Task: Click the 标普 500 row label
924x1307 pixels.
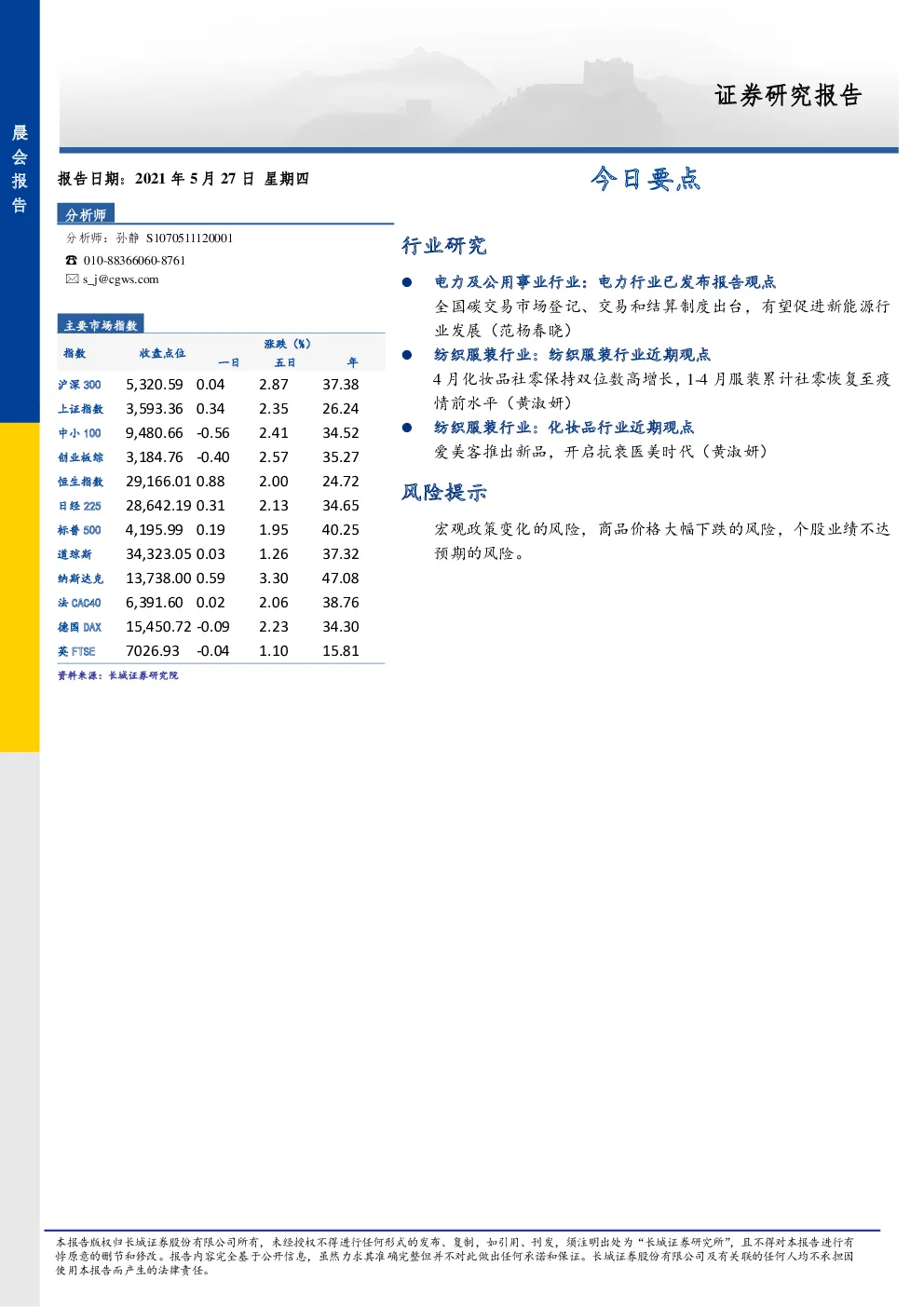Action: click(x=79, y=530)
